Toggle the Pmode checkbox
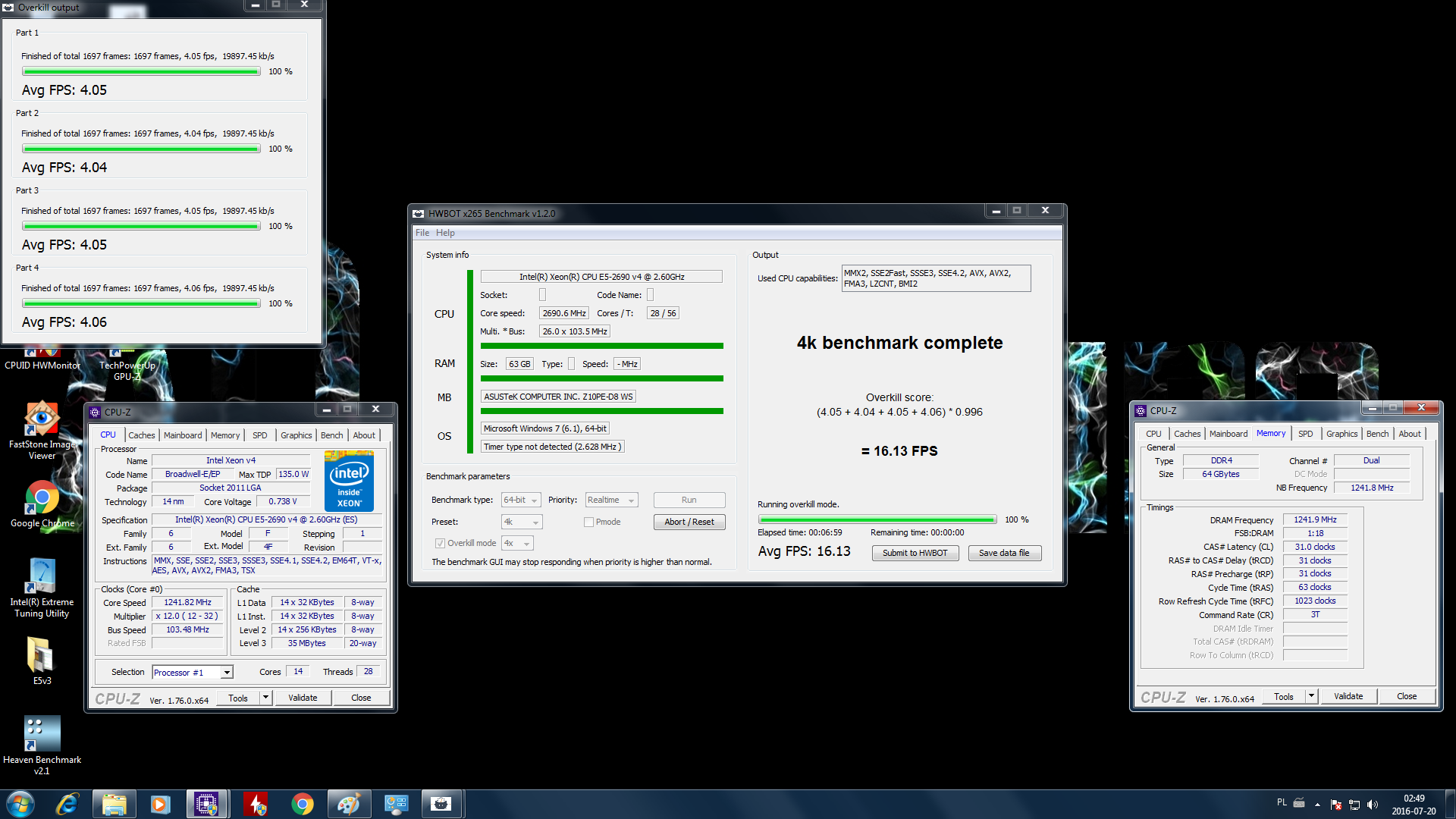The width and height of the screenshot is (1456, 819). click(x=588, y=522)
